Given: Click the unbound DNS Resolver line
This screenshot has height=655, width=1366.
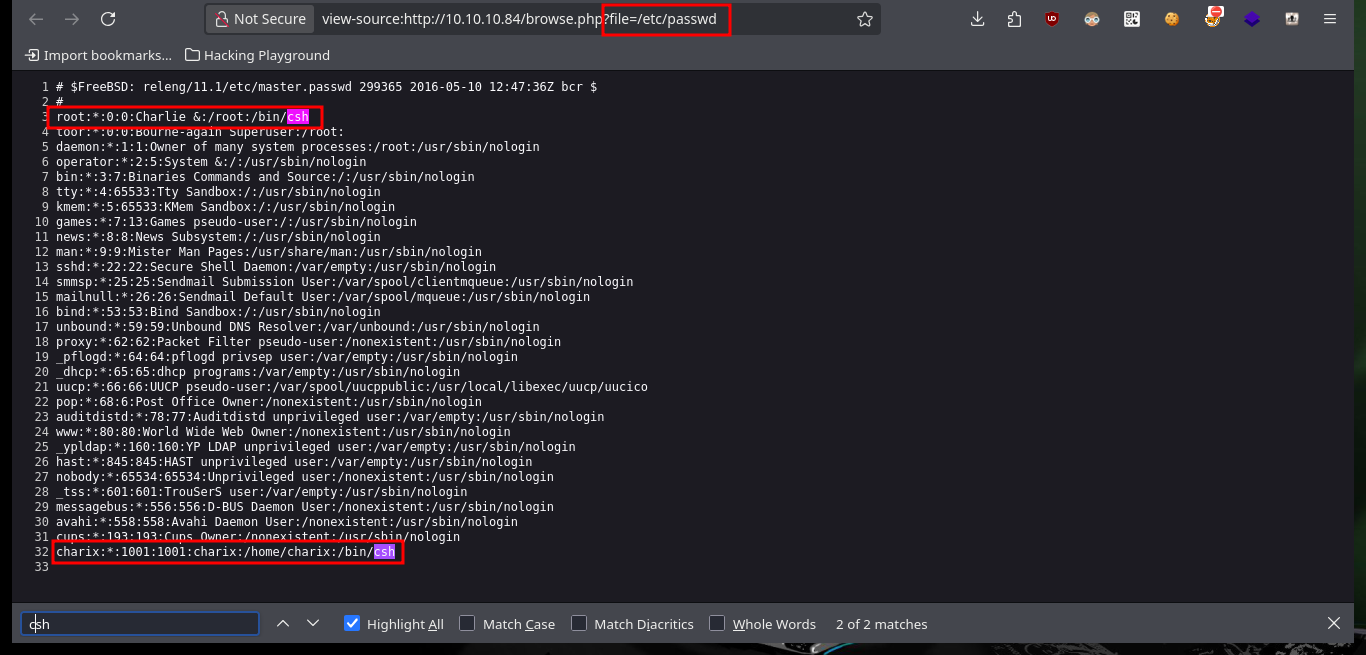Looking at the screenshot, I should click(x=298, y=327).
